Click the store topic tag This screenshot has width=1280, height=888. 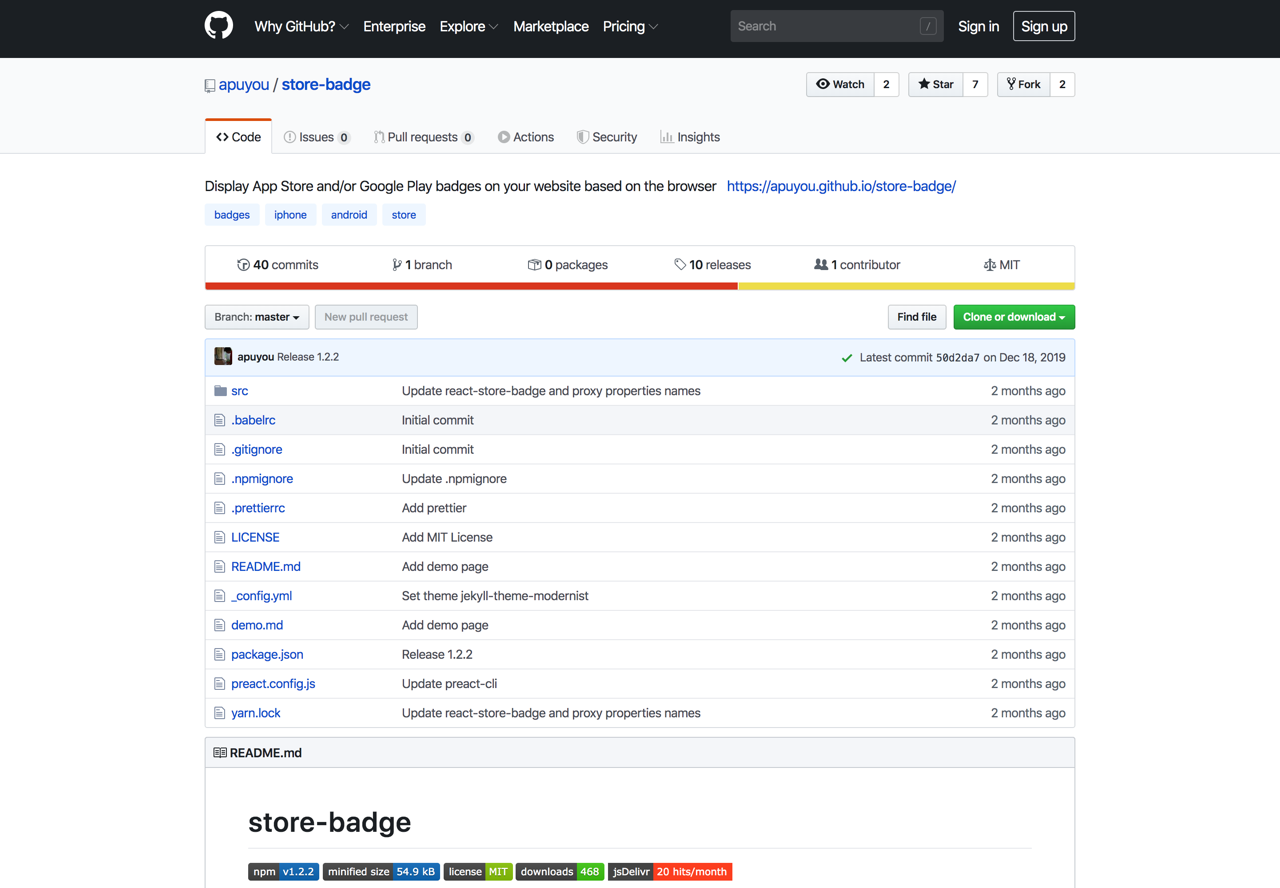click(404, 215)
